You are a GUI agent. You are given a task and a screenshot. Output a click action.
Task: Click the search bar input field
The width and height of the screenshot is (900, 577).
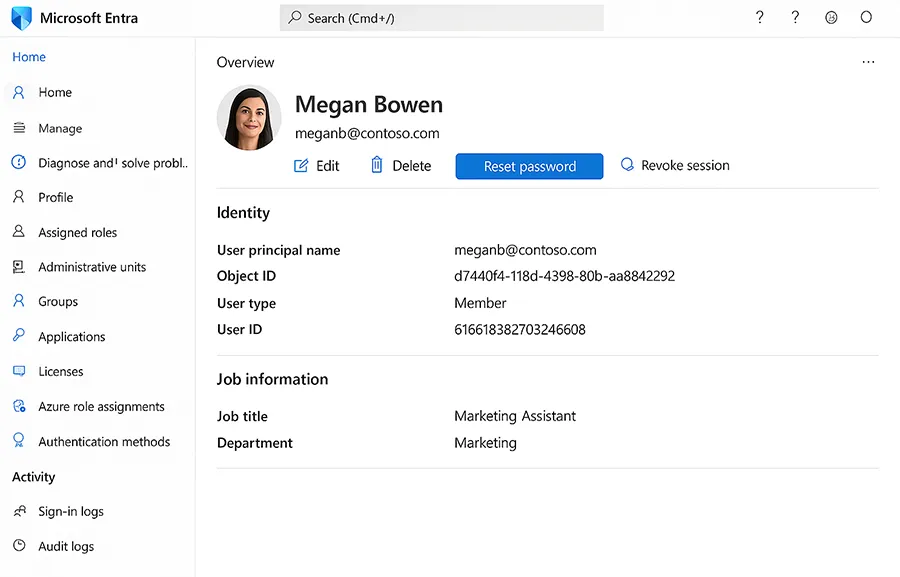(x=440, y=17)
